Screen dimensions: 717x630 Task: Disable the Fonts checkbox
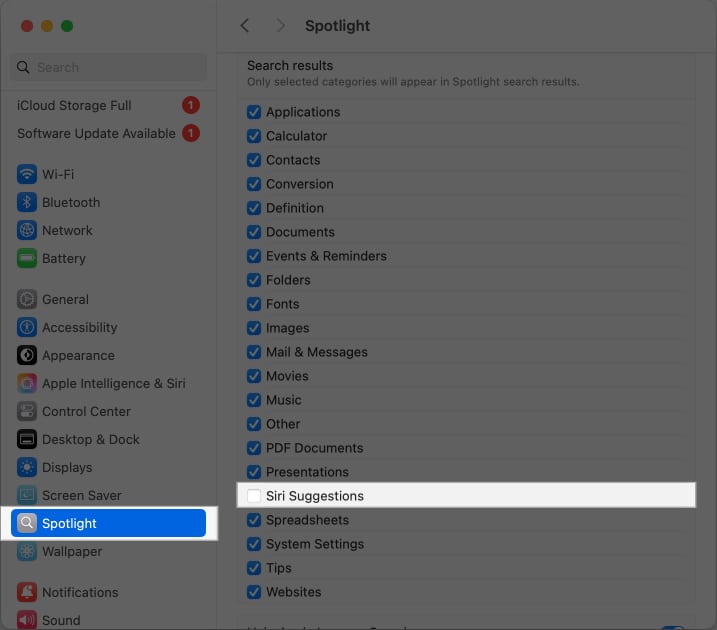[254, 304]
